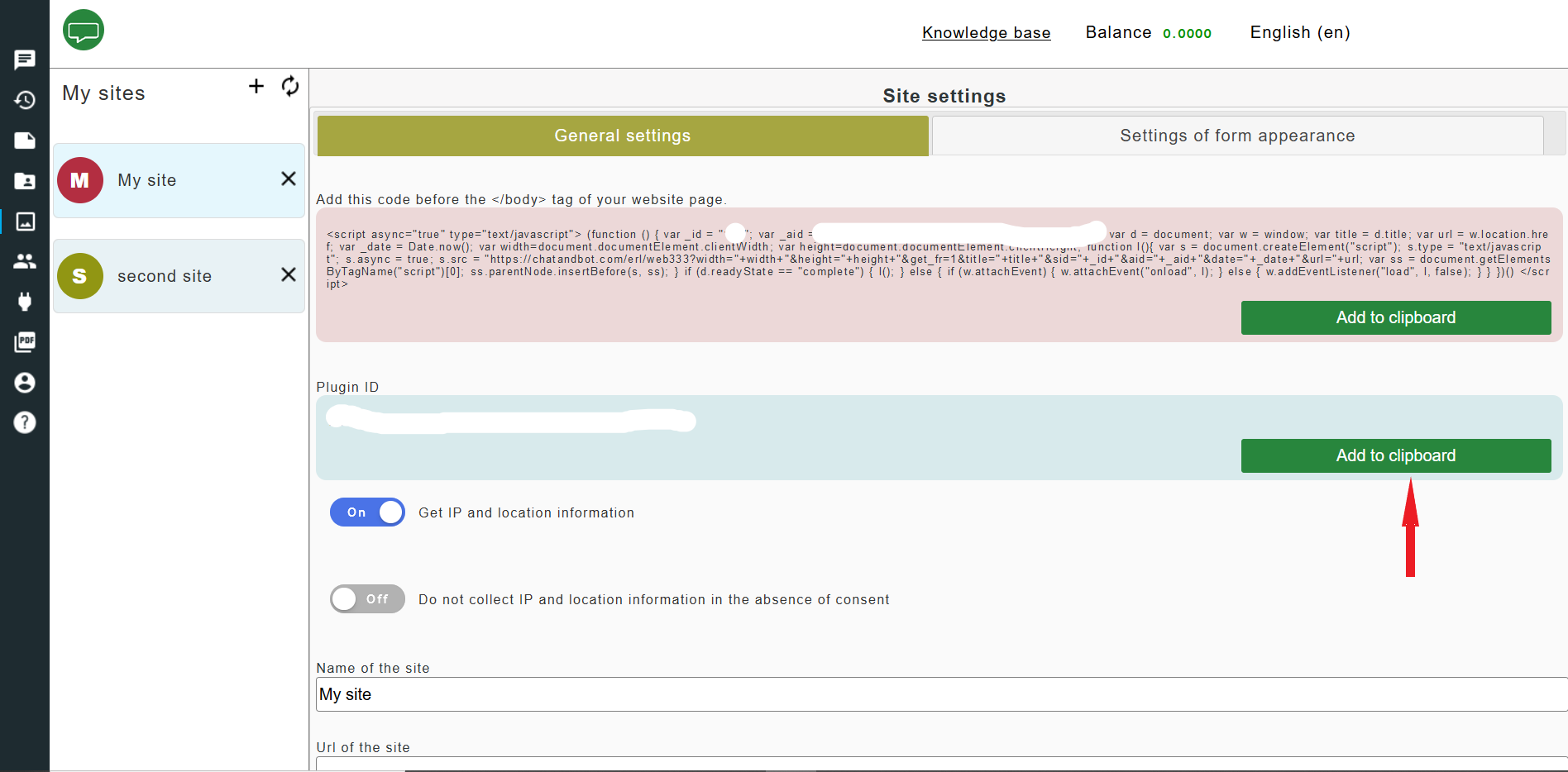Click the Name of the site field

[939, 694]
